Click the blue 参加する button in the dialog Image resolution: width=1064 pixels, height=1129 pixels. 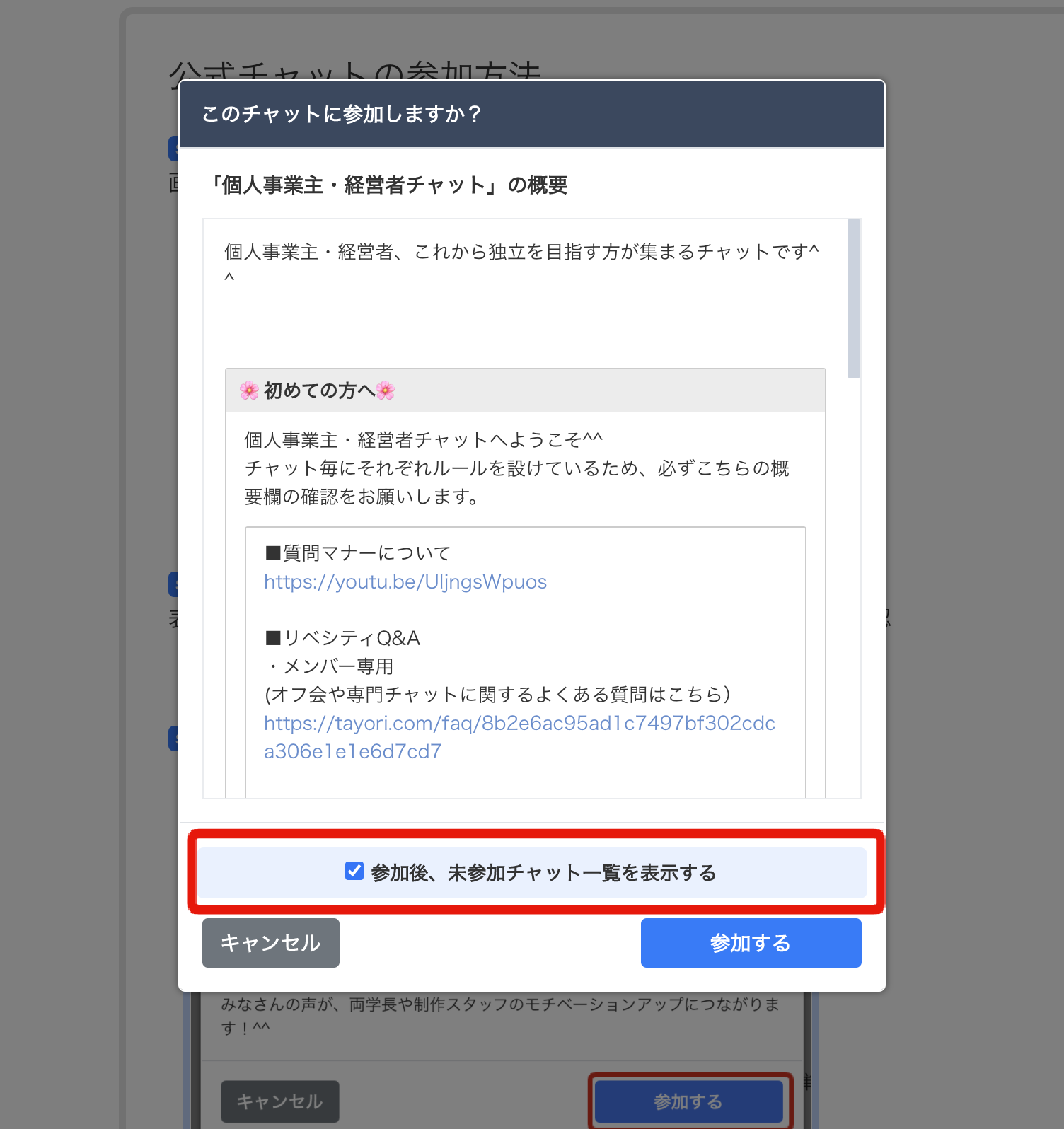pyautogui.click(x=751, y=943)
